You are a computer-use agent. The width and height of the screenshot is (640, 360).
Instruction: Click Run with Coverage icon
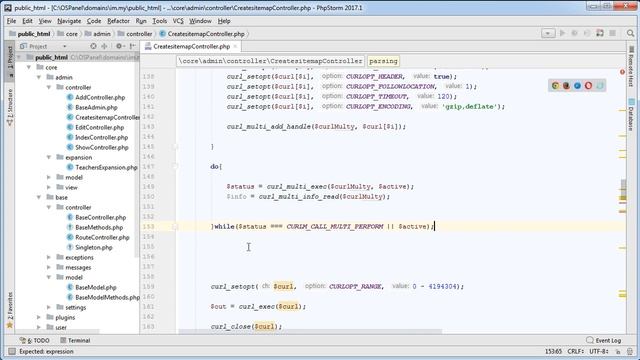click(x=587, y=33)
